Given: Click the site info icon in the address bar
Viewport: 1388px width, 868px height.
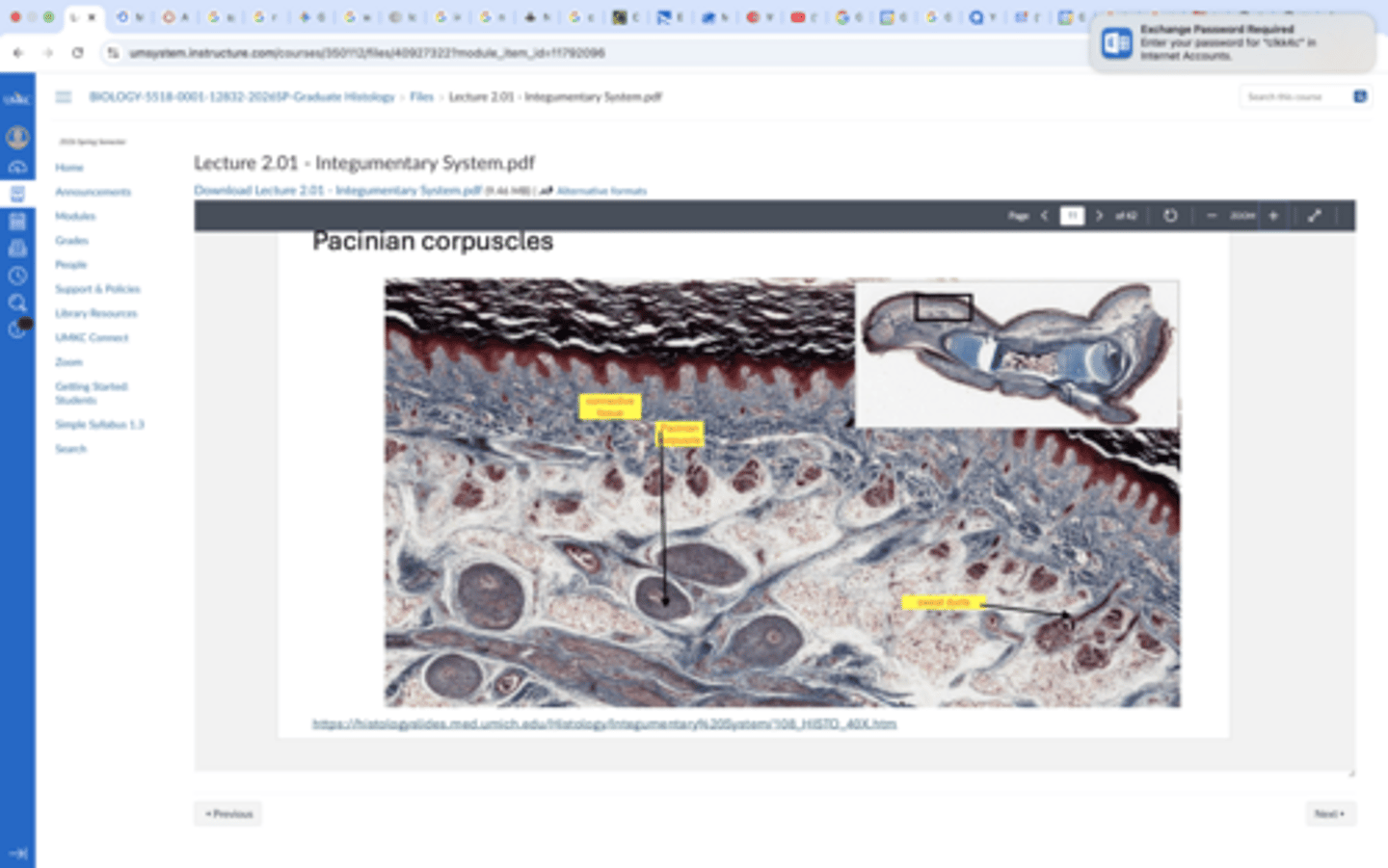Looking at the screenshot, I should 114,53.
